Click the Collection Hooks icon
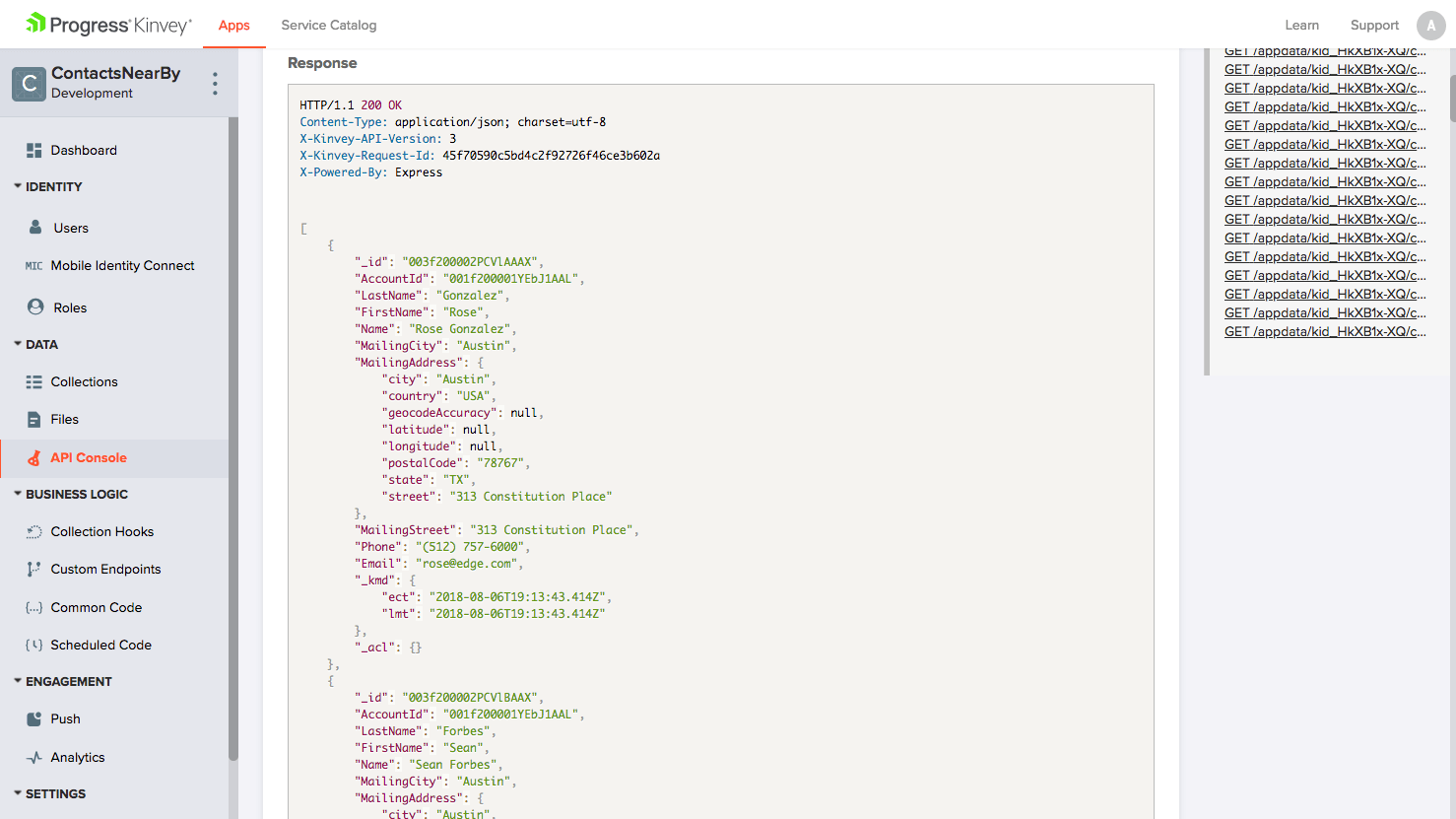The height and width of the screenshot is (819, 1456). click(x=34, y=532)
